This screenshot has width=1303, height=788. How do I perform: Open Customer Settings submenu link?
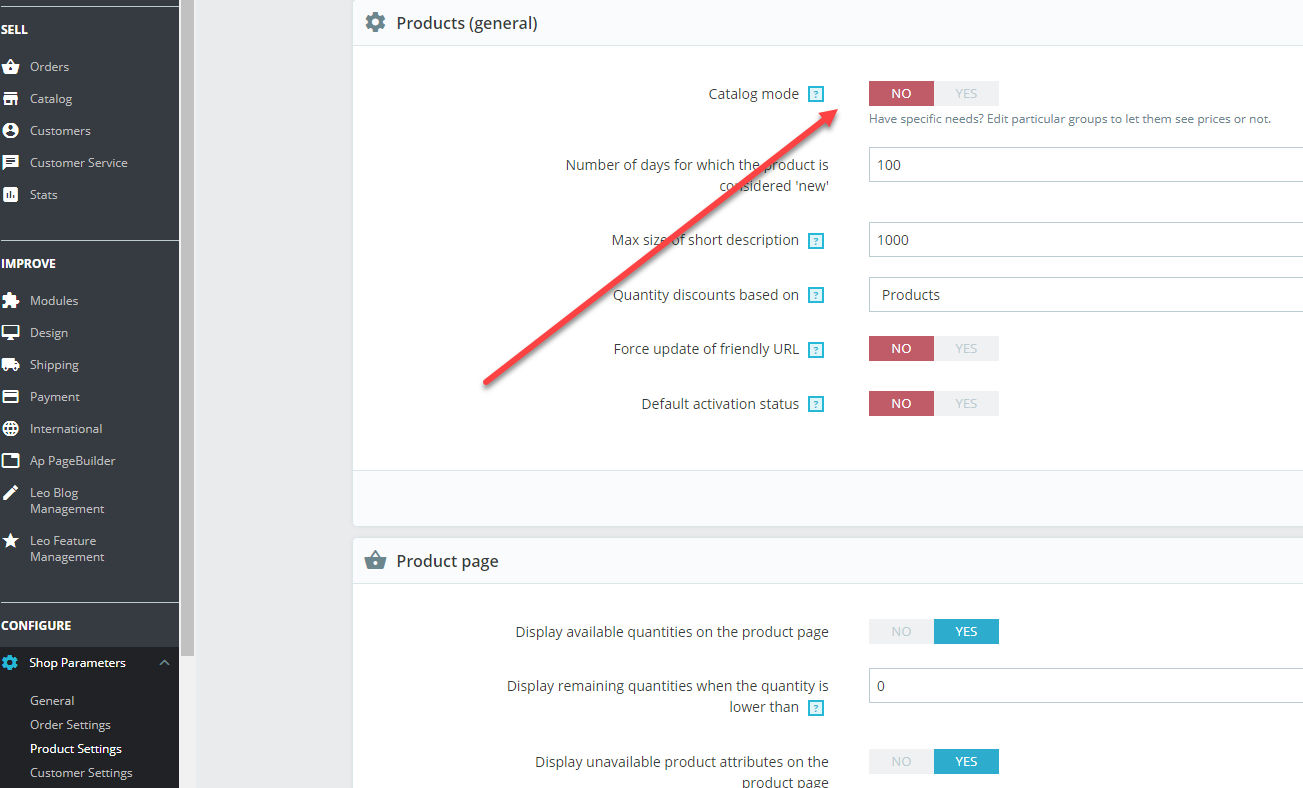(x=81, y=773)
